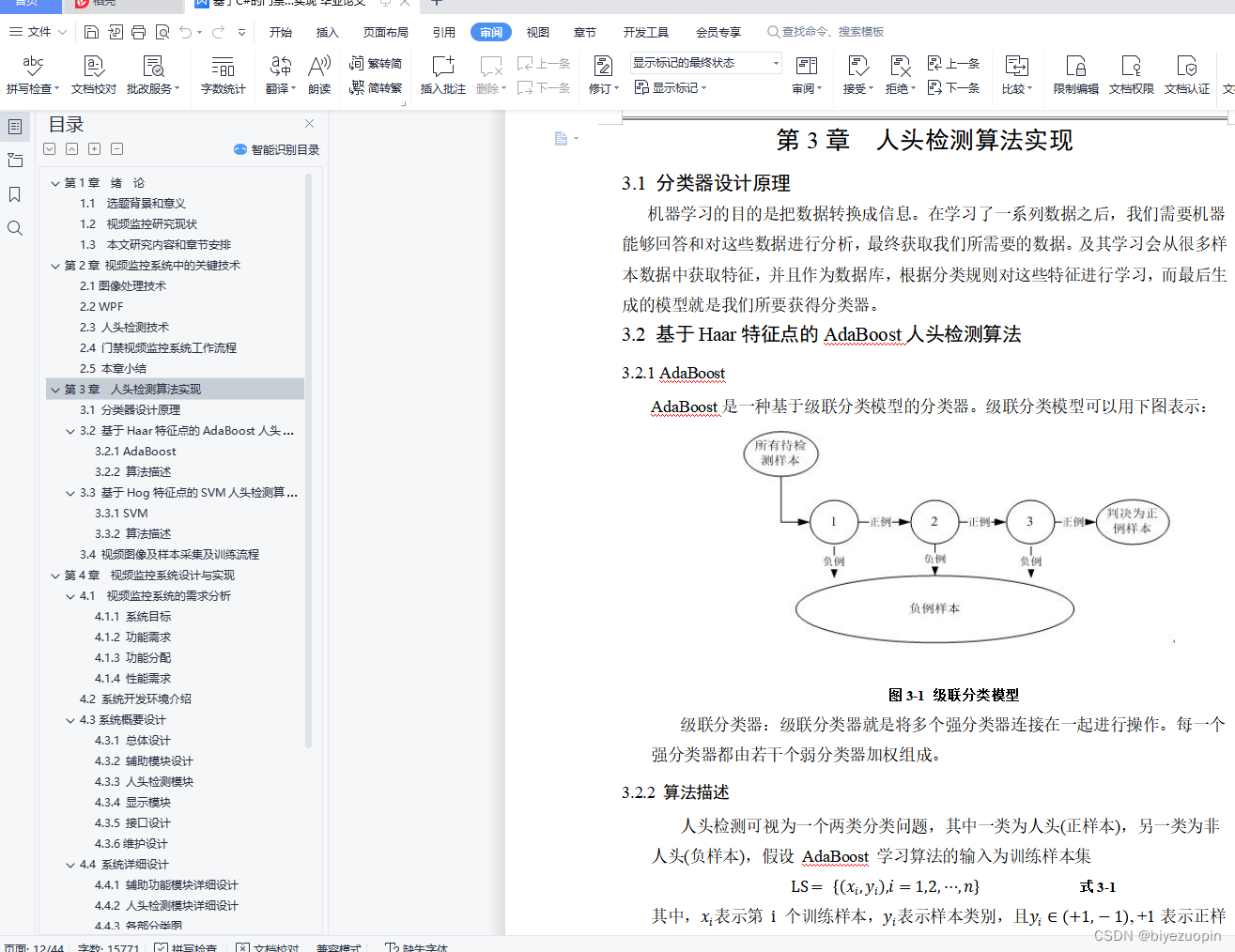Switch to the 插入 ribbon tab

pos(327,32)
